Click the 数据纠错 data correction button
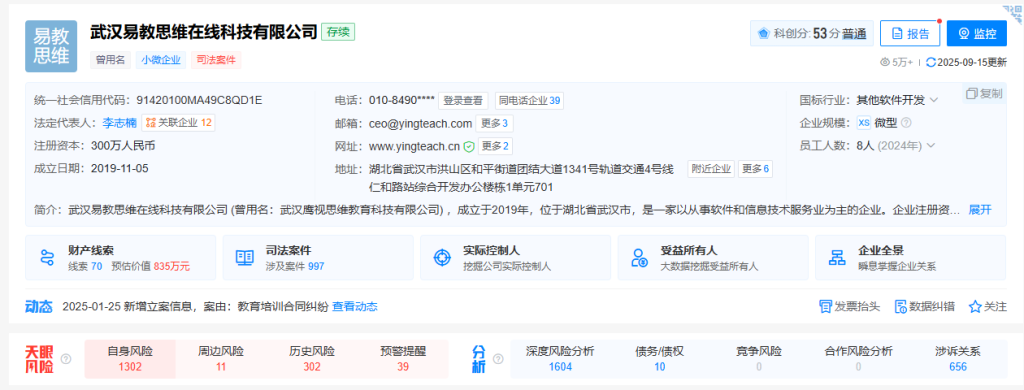Image resolution: width=1024 pixels, height=390 pixels. click(x=925, y=306)
